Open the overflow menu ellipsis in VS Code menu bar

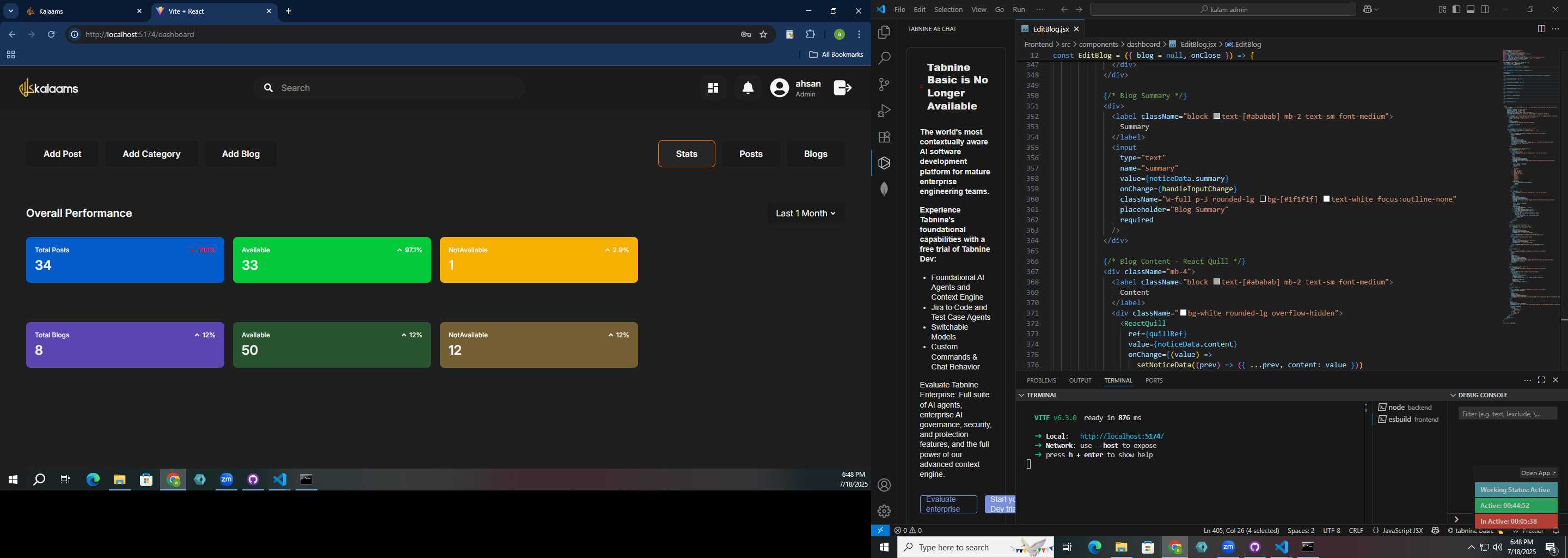1040,10
